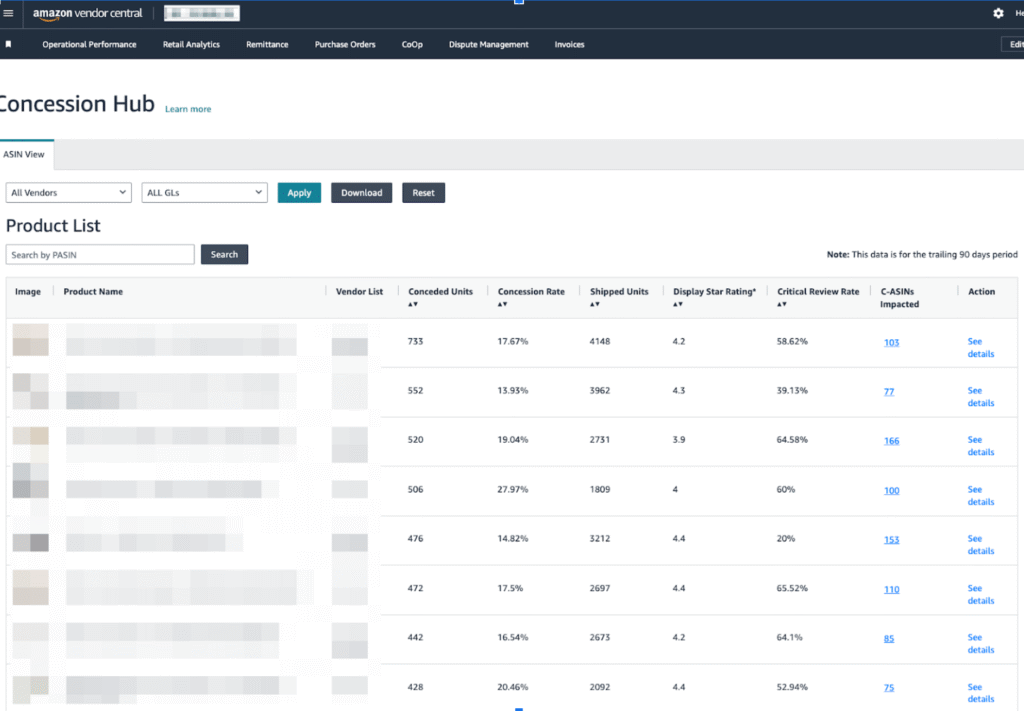Click the Search by PASIN input field
Viewport: 1024px width, 711px height.
coord(100,254)
